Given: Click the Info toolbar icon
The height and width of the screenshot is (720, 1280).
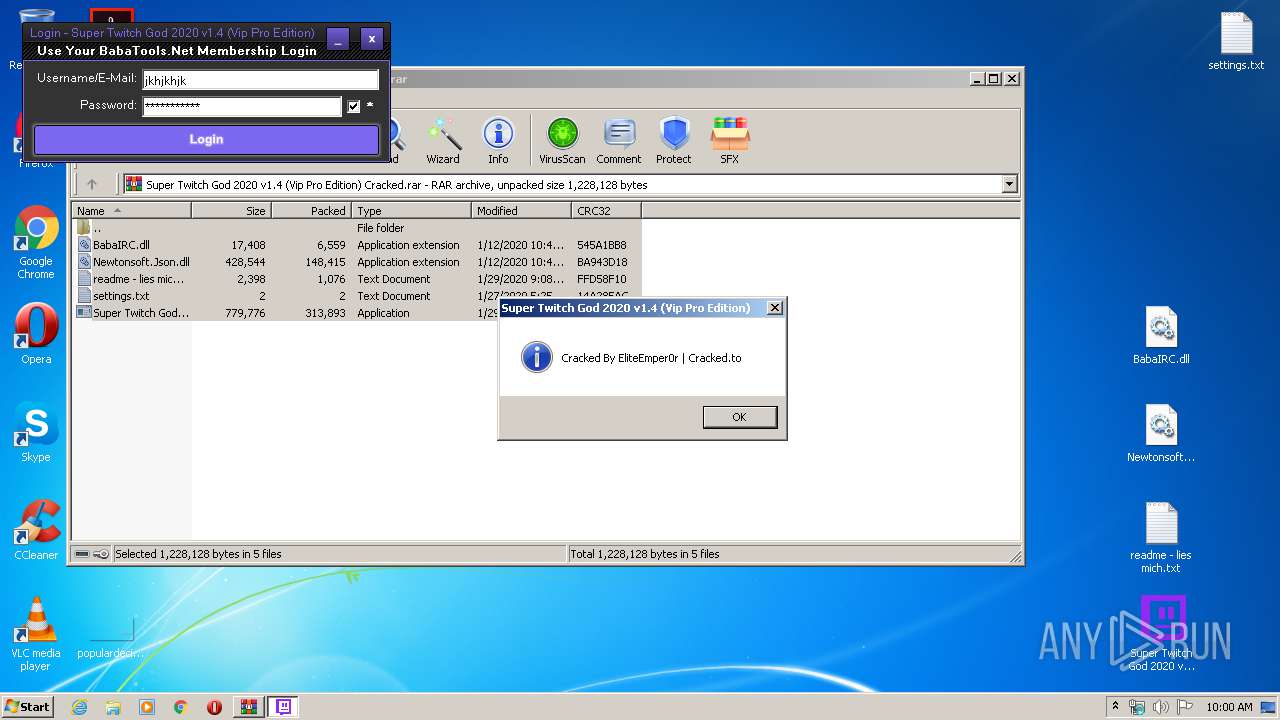Looking at the screenshot, I should 498,141.
